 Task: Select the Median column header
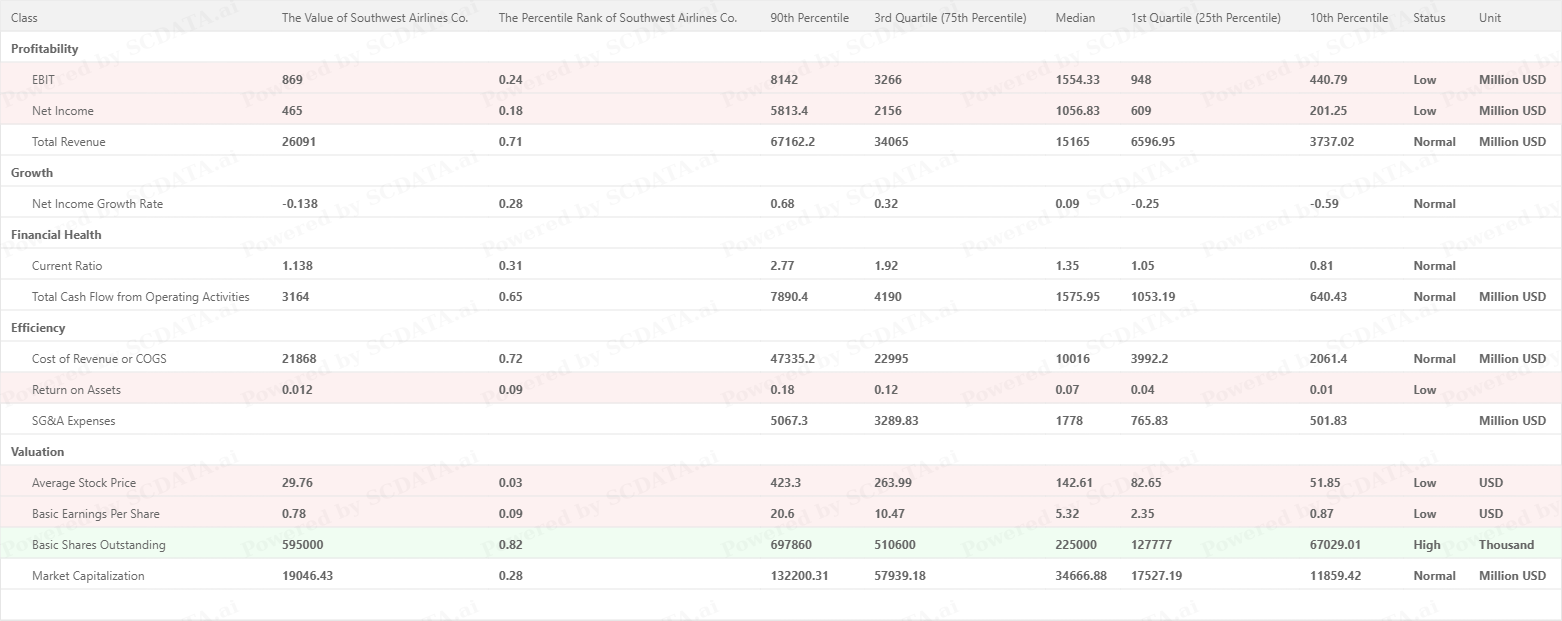coord(1075,18)
